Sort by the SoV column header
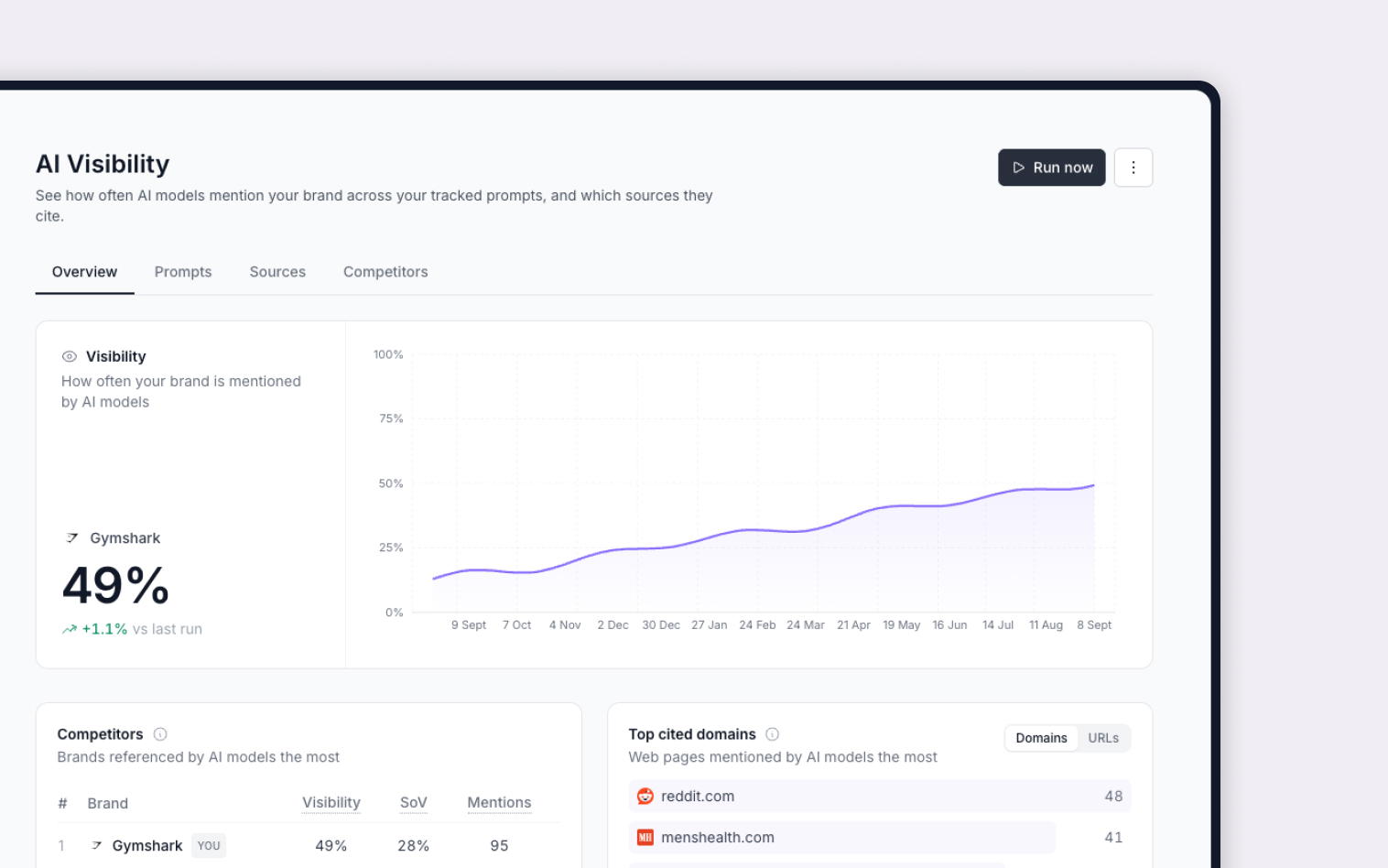 point(414,803)
